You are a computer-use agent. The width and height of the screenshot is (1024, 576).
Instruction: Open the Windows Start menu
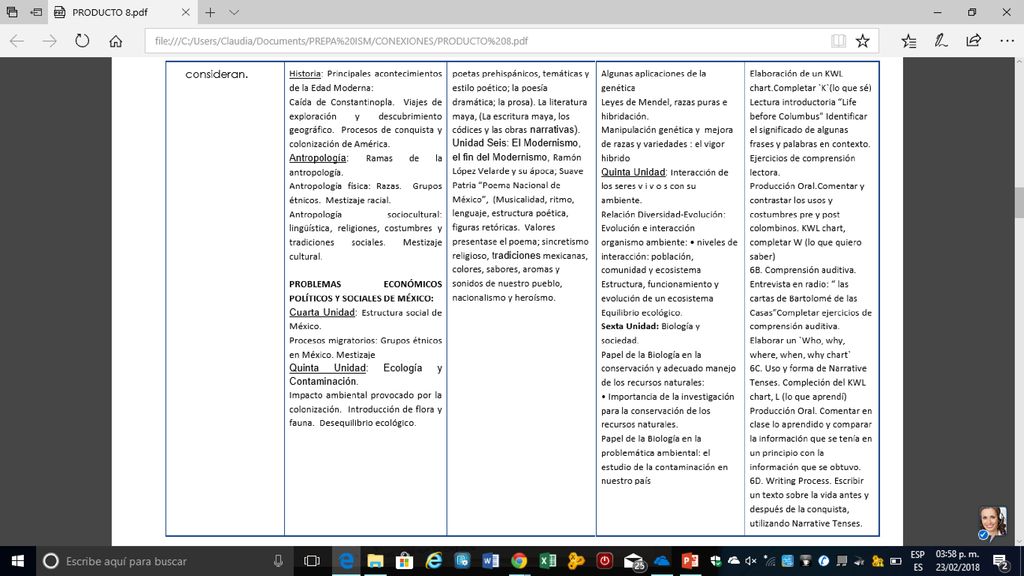18,561
